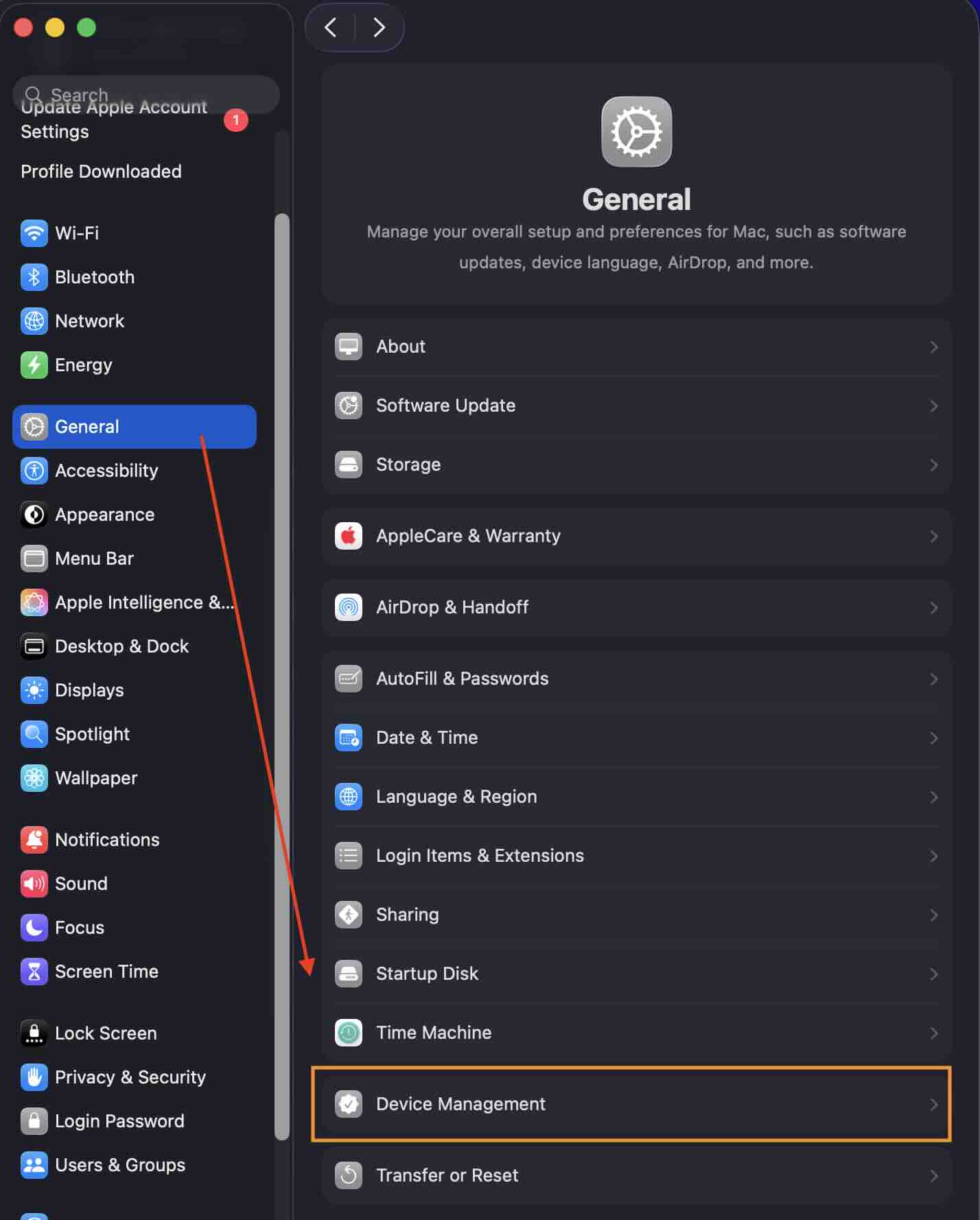Go back with the left arrow button
This screenshot has width=980, height=1220.
[x=331, y=27]
